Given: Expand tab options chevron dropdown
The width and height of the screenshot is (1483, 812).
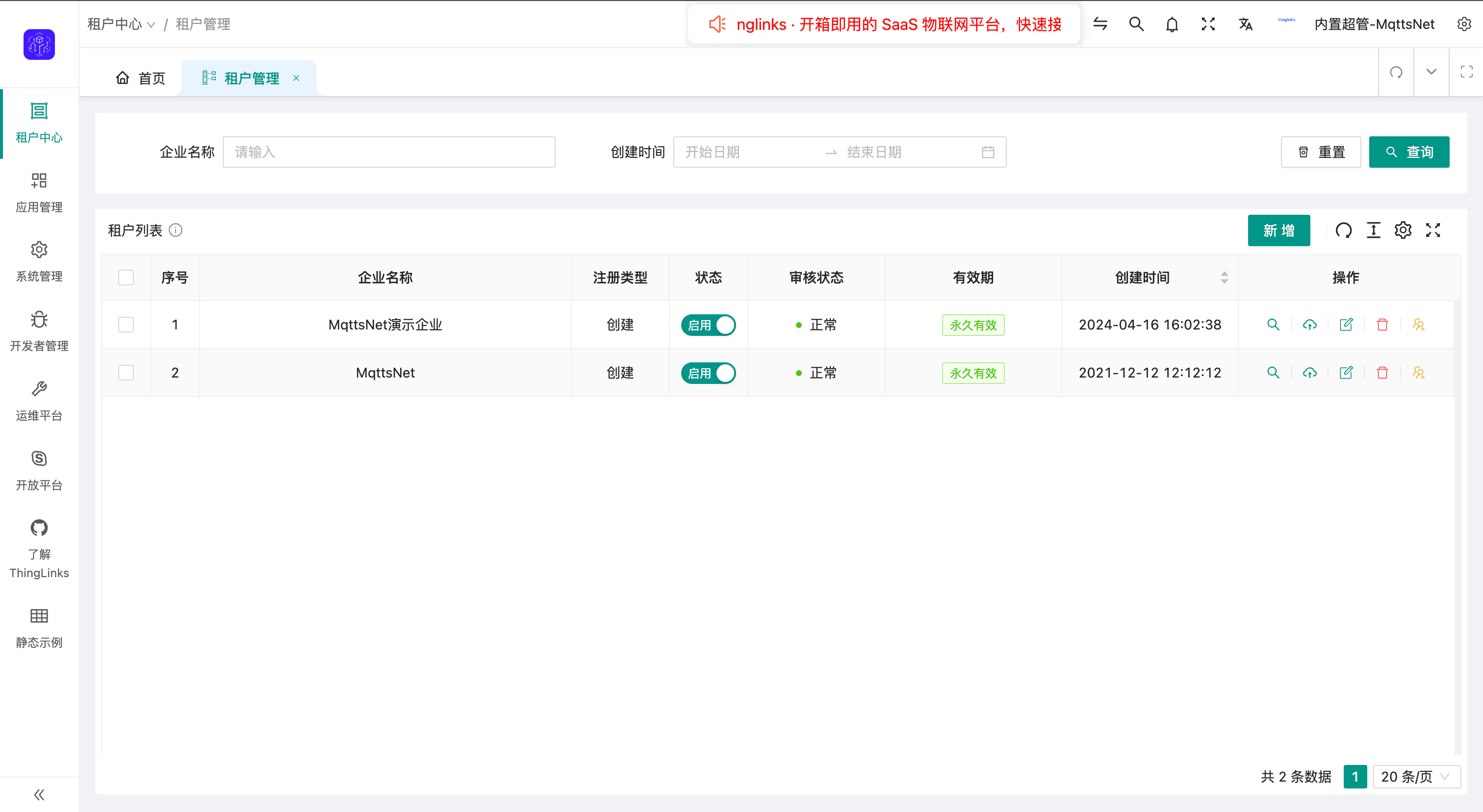Looking at the screenshot, I should pyautogui.click(x=1432, y=72).
